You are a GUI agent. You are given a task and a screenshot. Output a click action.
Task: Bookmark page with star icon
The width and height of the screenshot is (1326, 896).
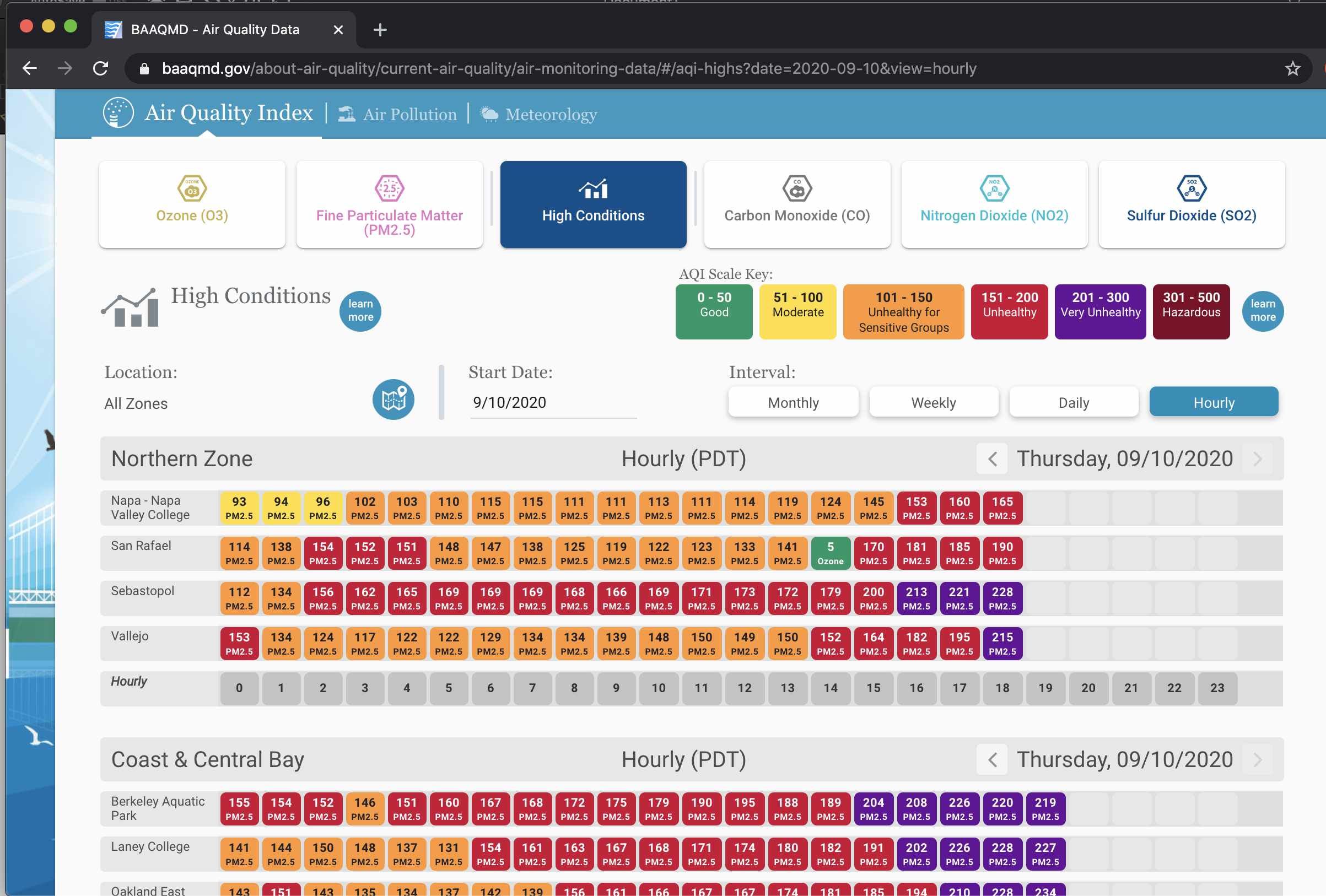click(1292, 69)
